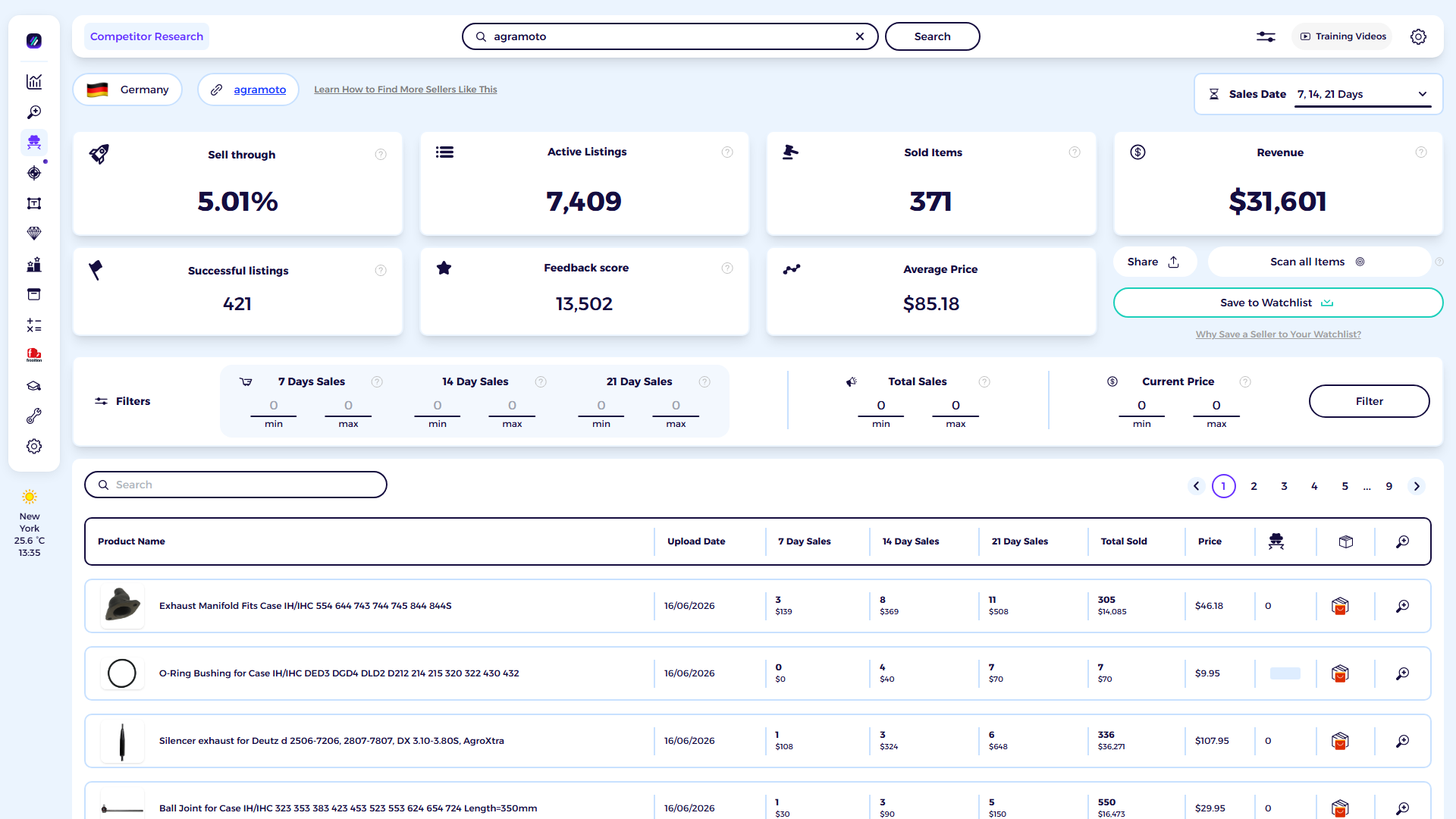Clear the agramoto search query

(x=860, y=36)
